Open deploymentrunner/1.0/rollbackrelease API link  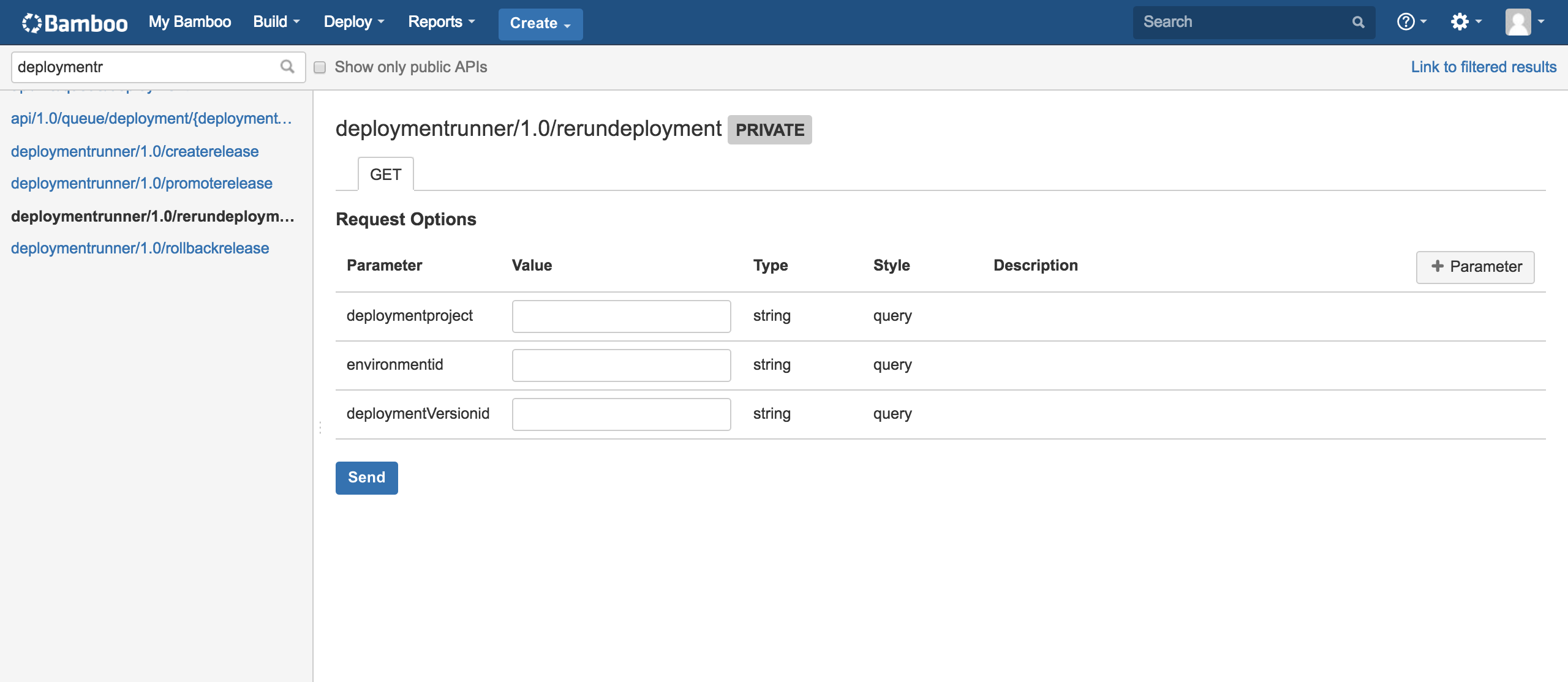tap(140, 248)
